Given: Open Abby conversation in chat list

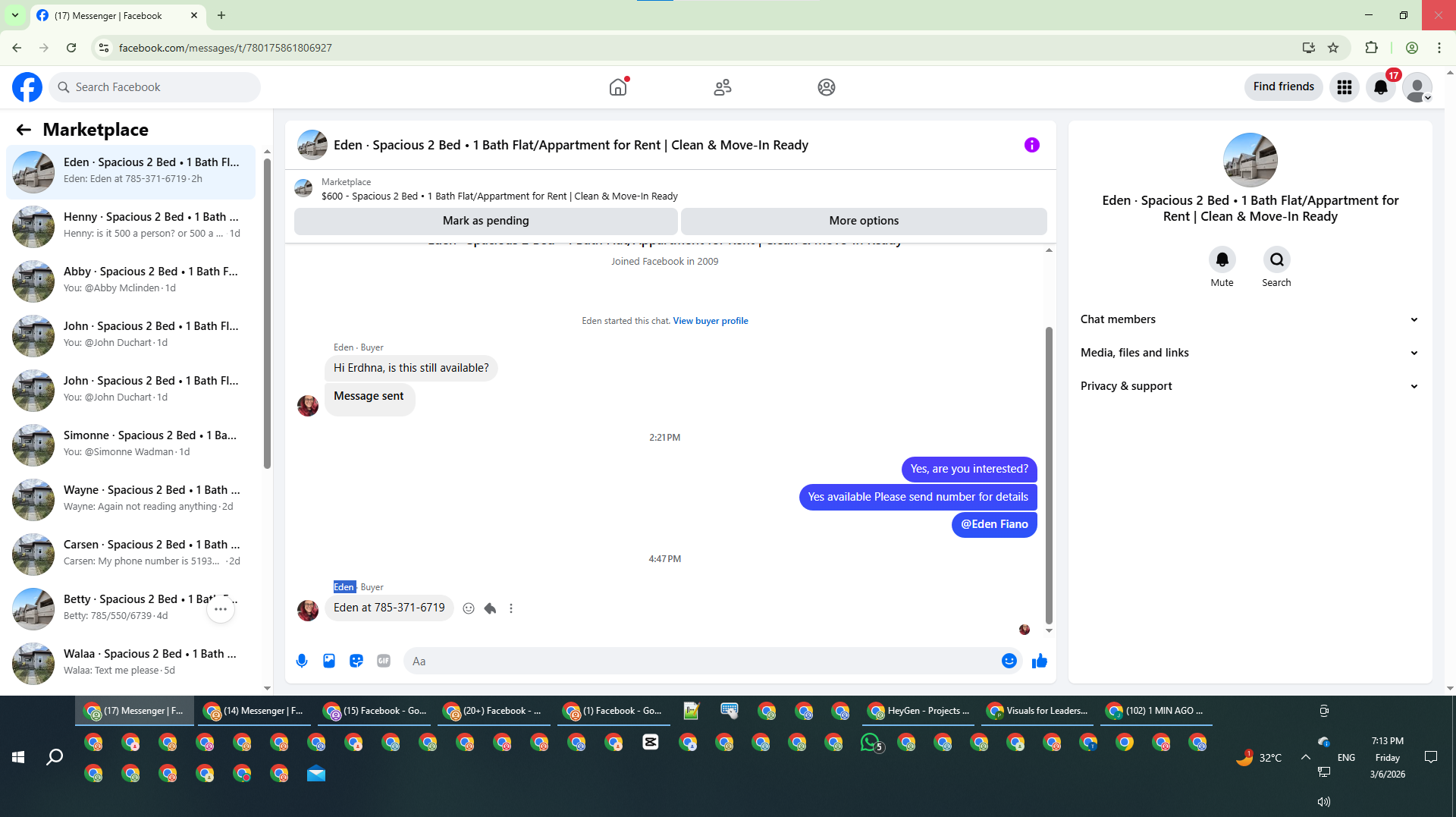Looking at the screenshot, I should click(x=131, y=281).
